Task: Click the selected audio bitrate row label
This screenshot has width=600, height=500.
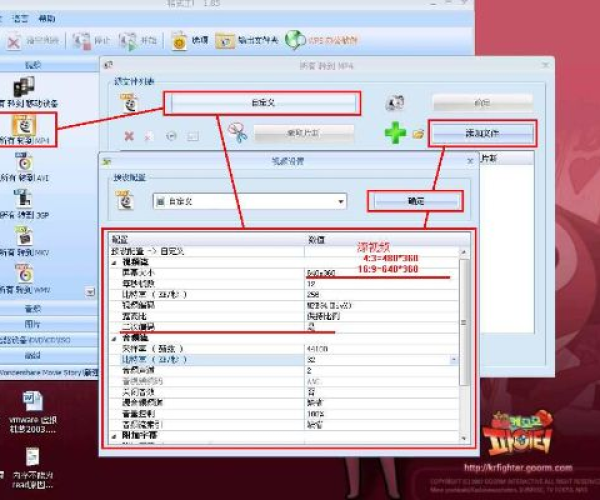Action: pos(154,360)
